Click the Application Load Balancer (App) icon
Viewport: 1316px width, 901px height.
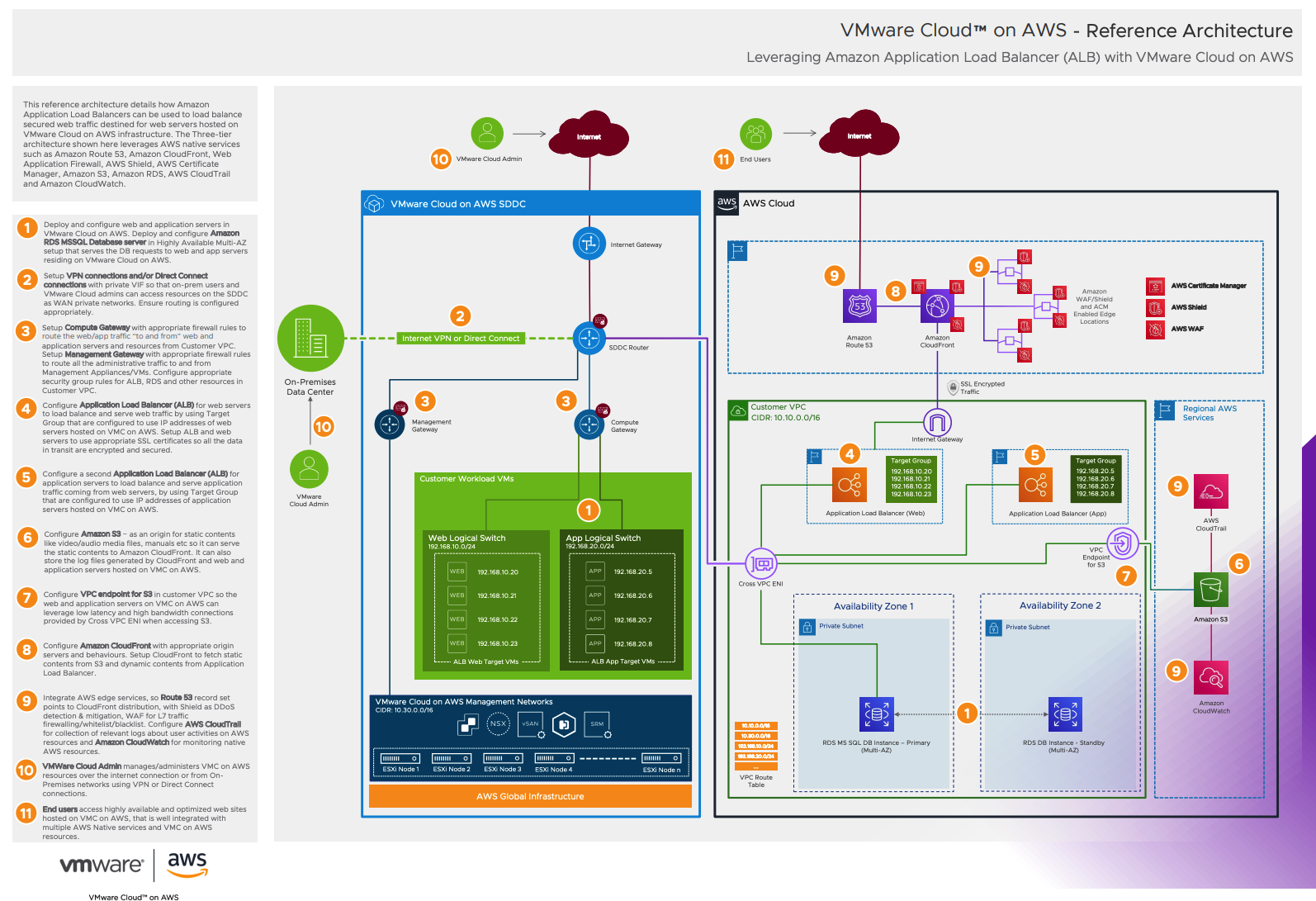tap(1036, 485)
